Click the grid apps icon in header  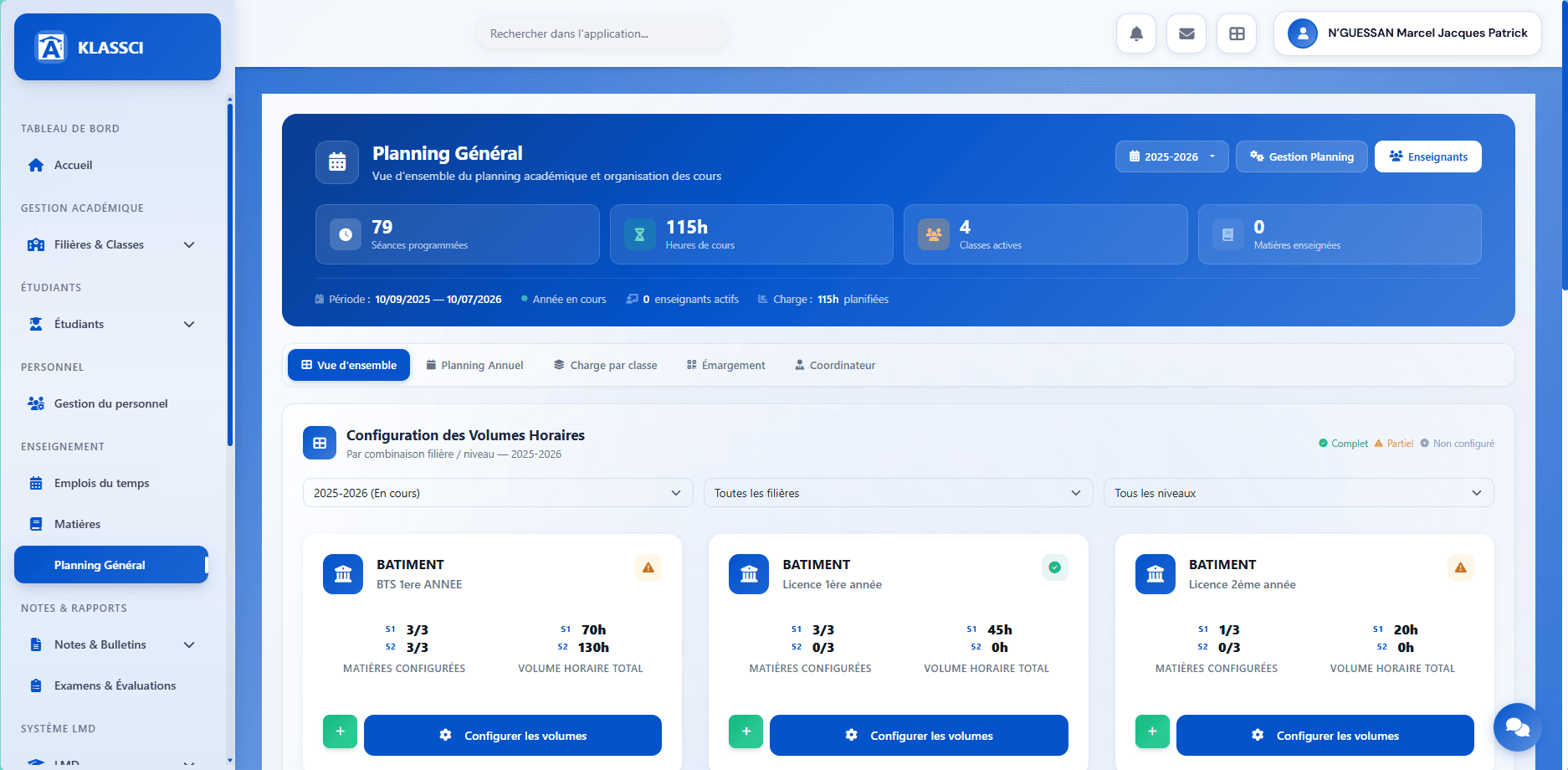click(x=1236, y=34)
